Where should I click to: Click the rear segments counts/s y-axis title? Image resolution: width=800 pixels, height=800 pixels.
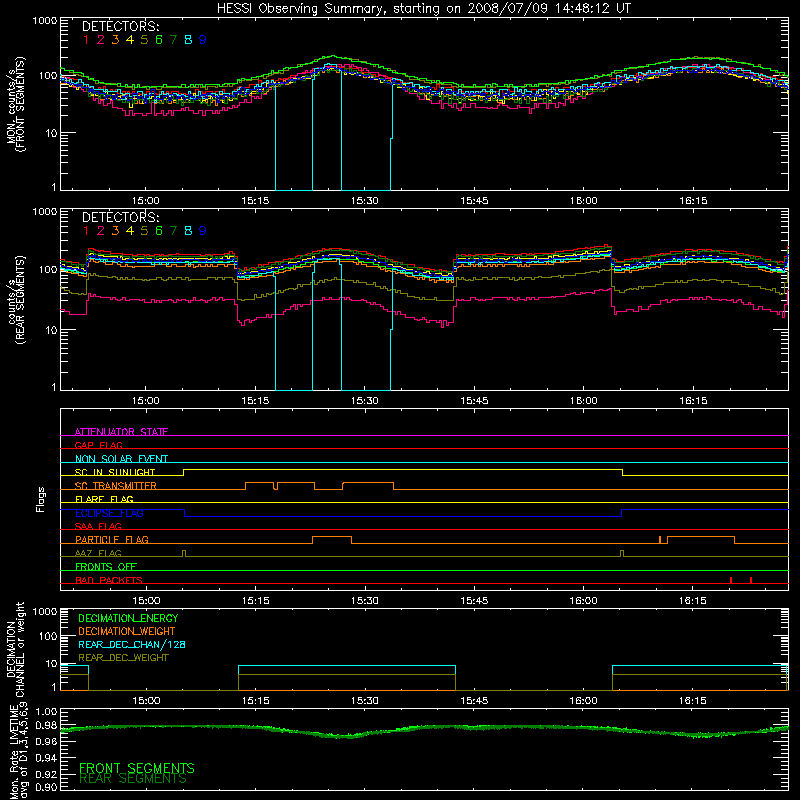pos(15,300)
